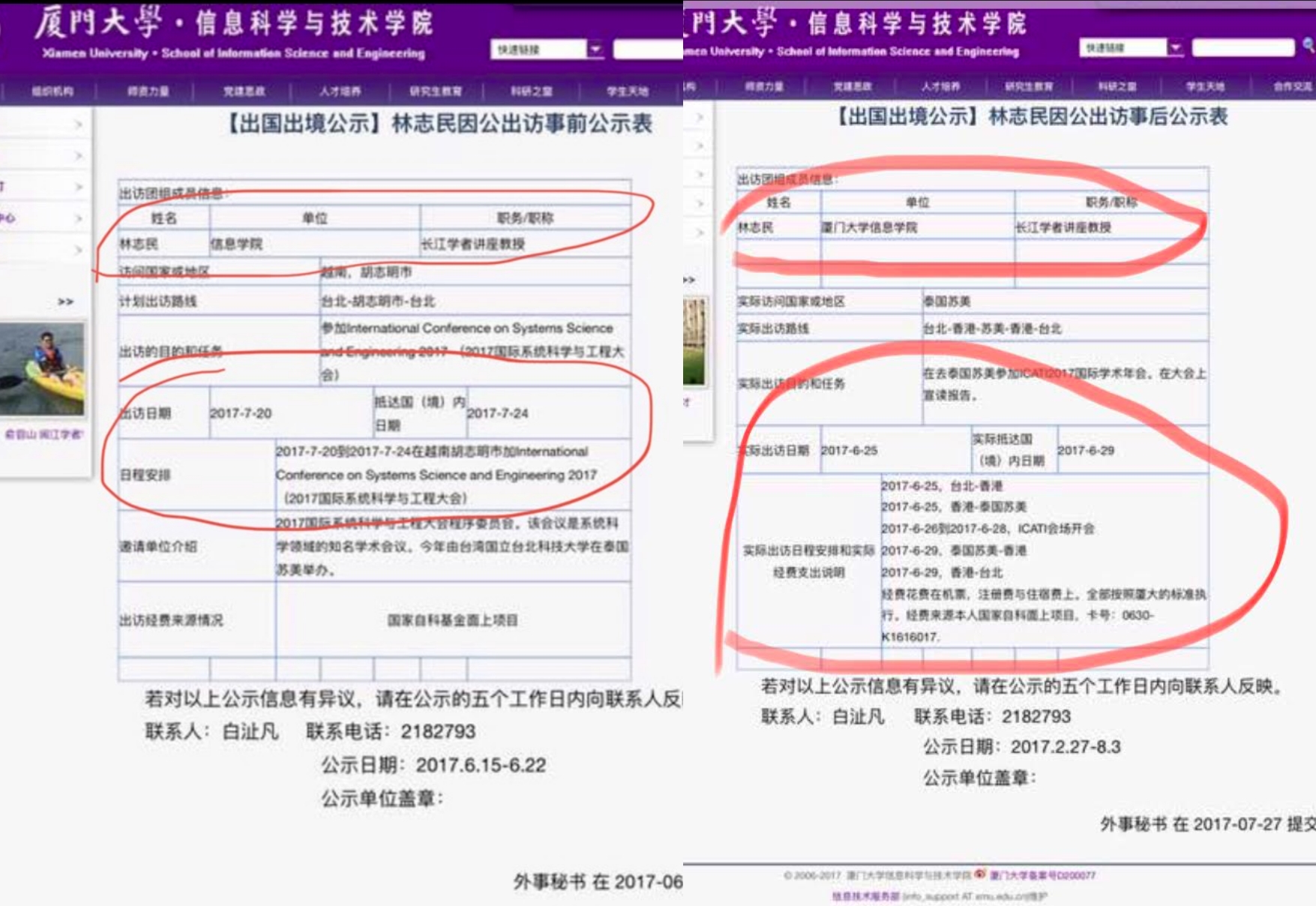Open 研究生教育 menu on the 事后公示表 page
1316x906 pixels.
tap(1029, 86)
